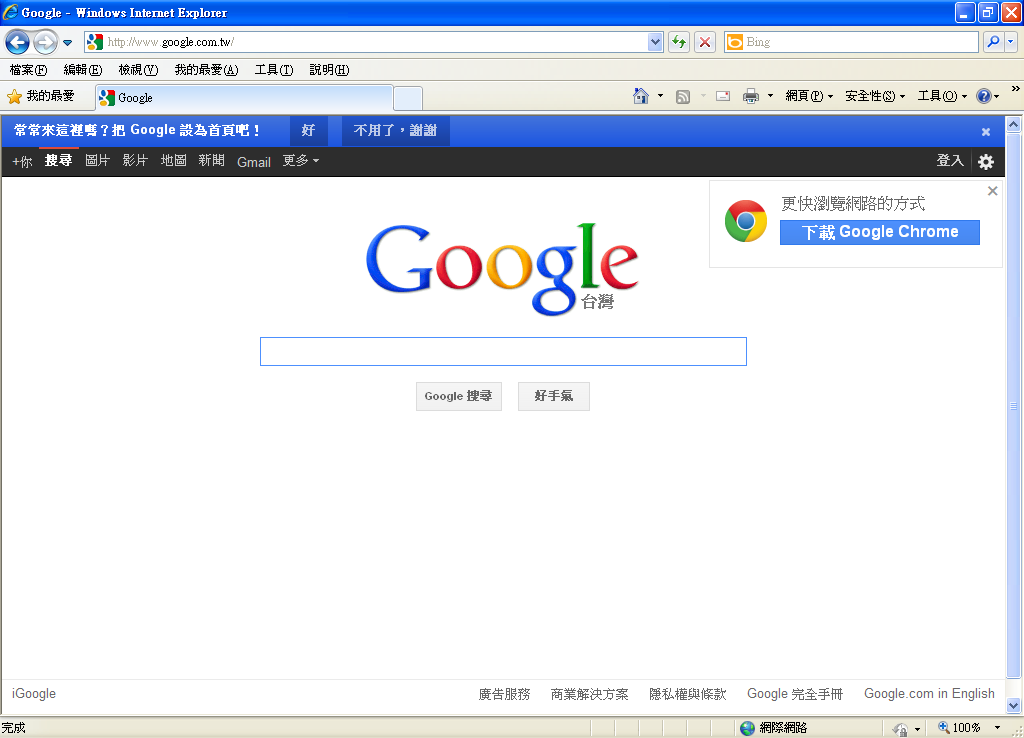Expand the 更多 dropdown in Google bar

[x=300, y=161]
